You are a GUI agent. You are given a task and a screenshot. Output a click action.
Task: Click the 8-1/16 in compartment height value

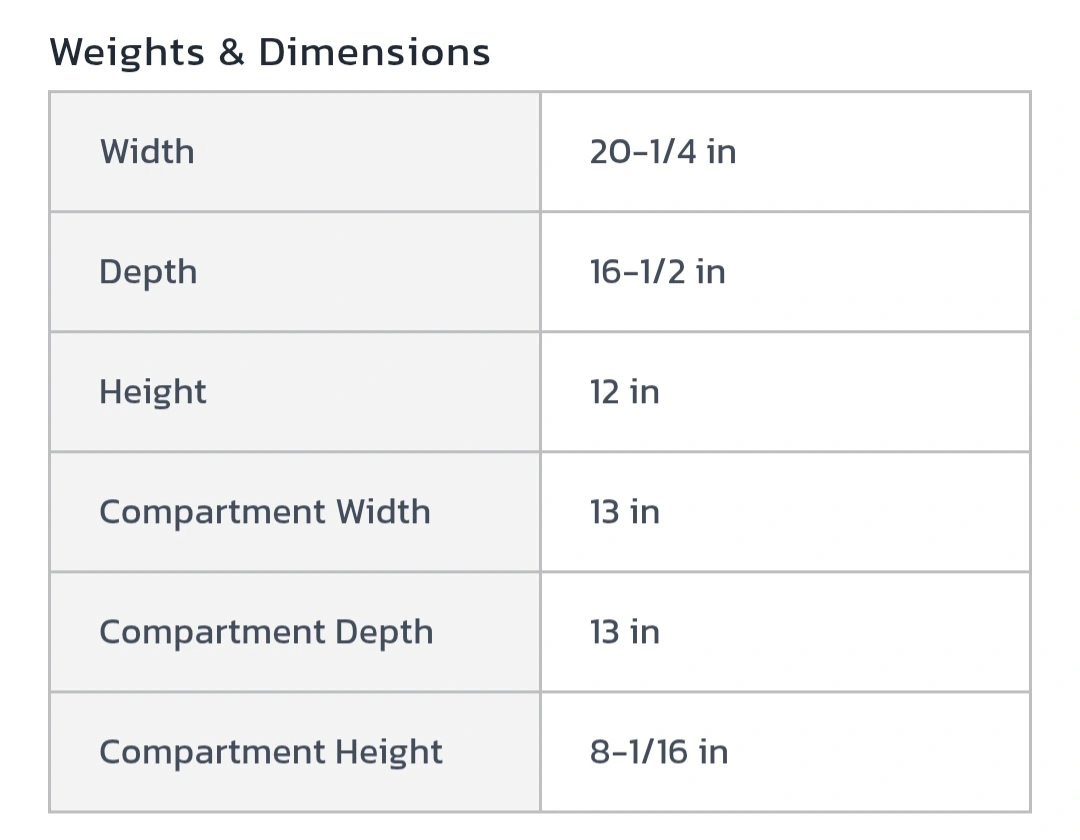tap(658, 752)
